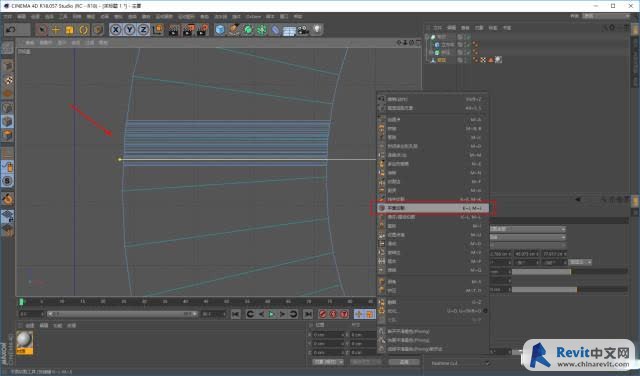The height and width of the screenshot is (376, 640).
Task: Open the first attribute dropdown
Action: [528, 229]
